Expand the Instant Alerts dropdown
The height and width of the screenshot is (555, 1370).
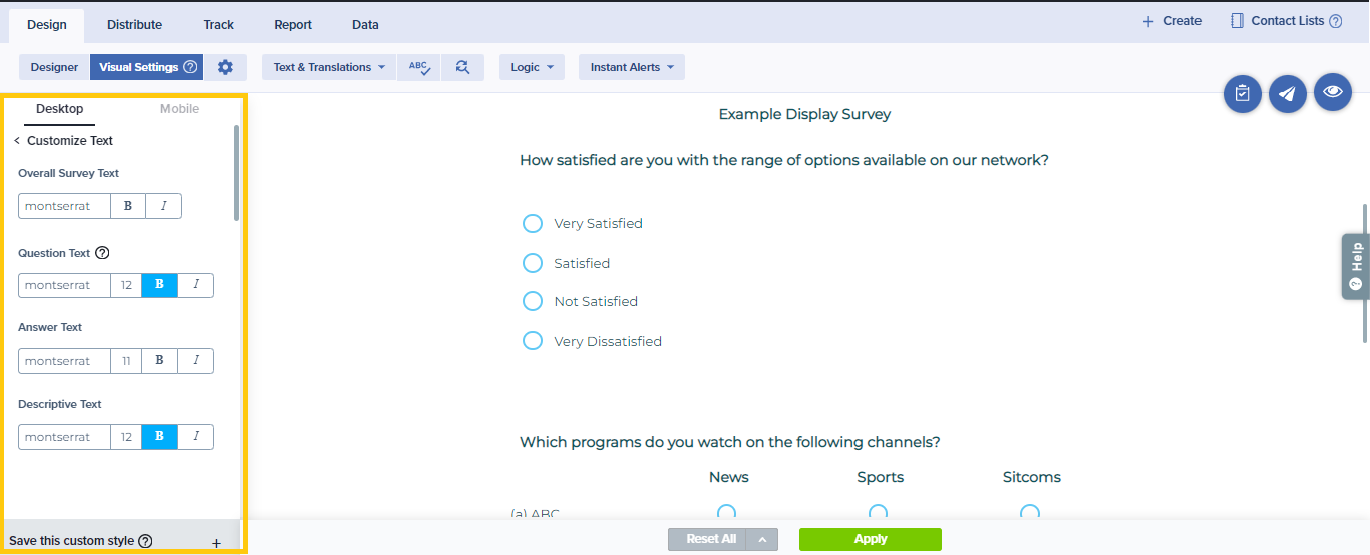[631, 67]
